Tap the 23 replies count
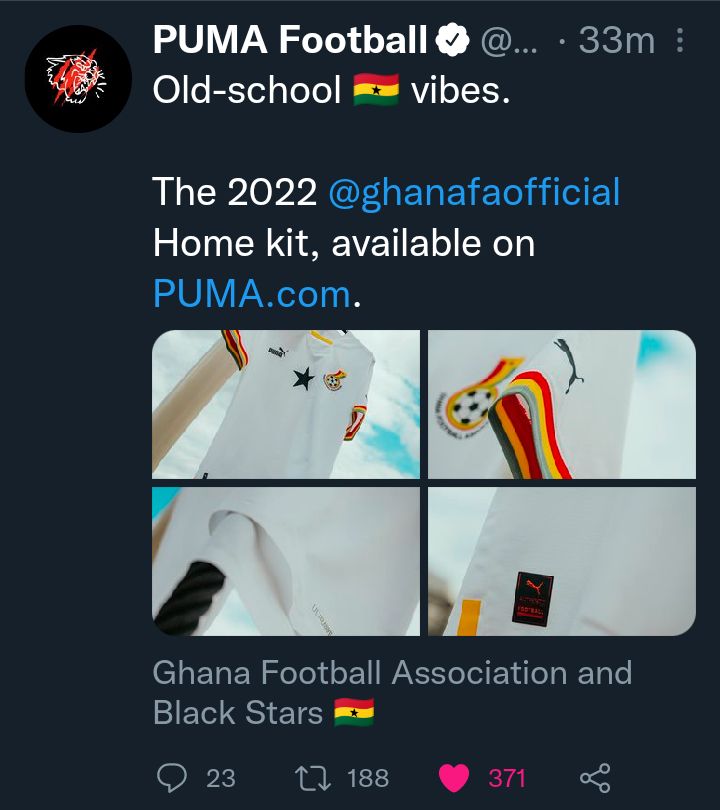The image size is (720, 810). coord(220,778)
